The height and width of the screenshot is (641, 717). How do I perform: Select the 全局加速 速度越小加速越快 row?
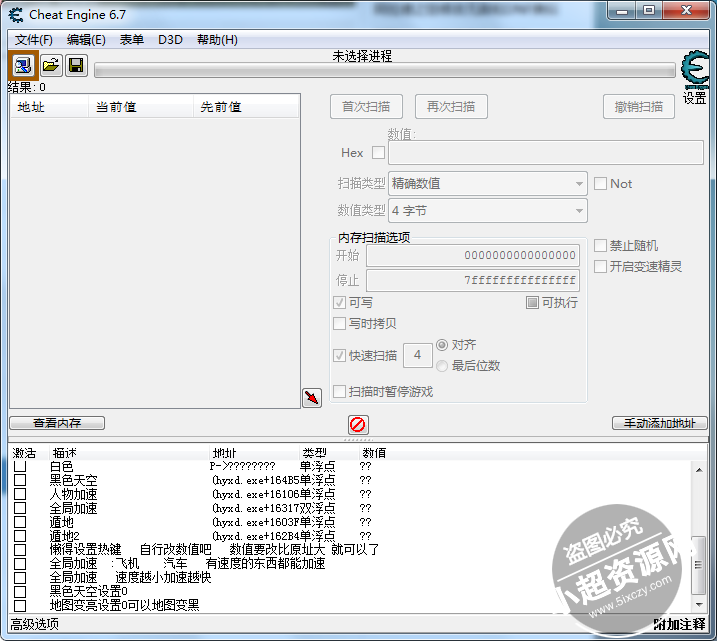tap(130, 577)
